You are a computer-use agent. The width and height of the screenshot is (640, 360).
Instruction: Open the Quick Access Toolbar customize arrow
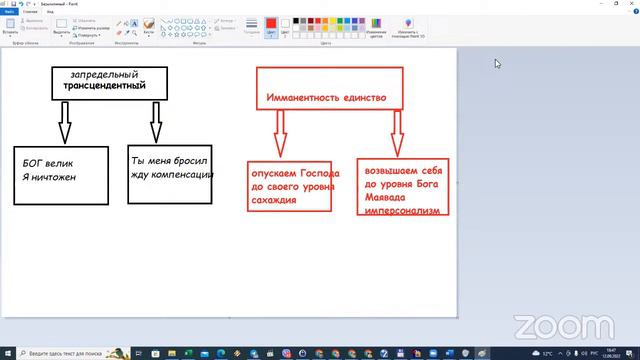[34, 4]
